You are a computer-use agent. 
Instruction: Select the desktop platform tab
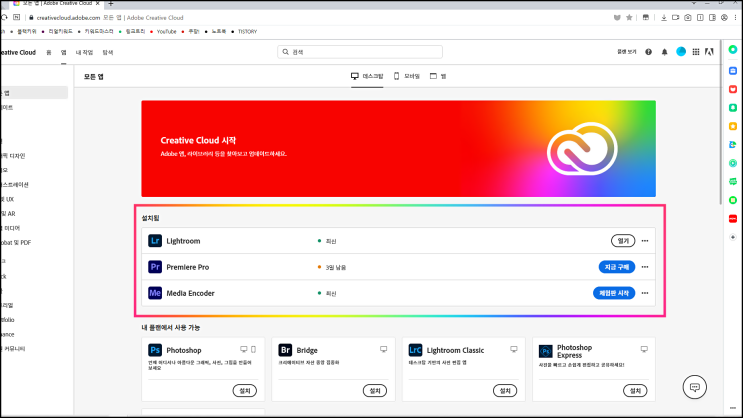[367, 76]
